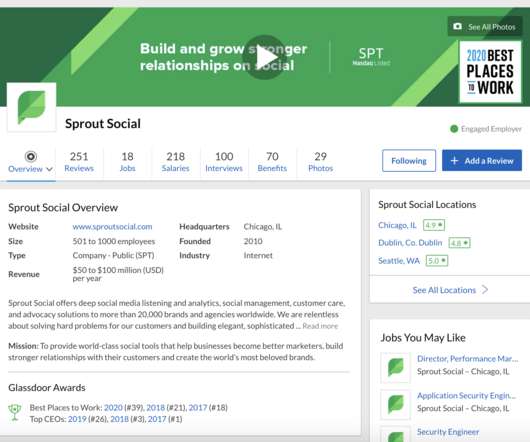Open Top CEOs 2017 link
Screen dimensions: 530x442
pyautogui.click(x=157, y=419)
